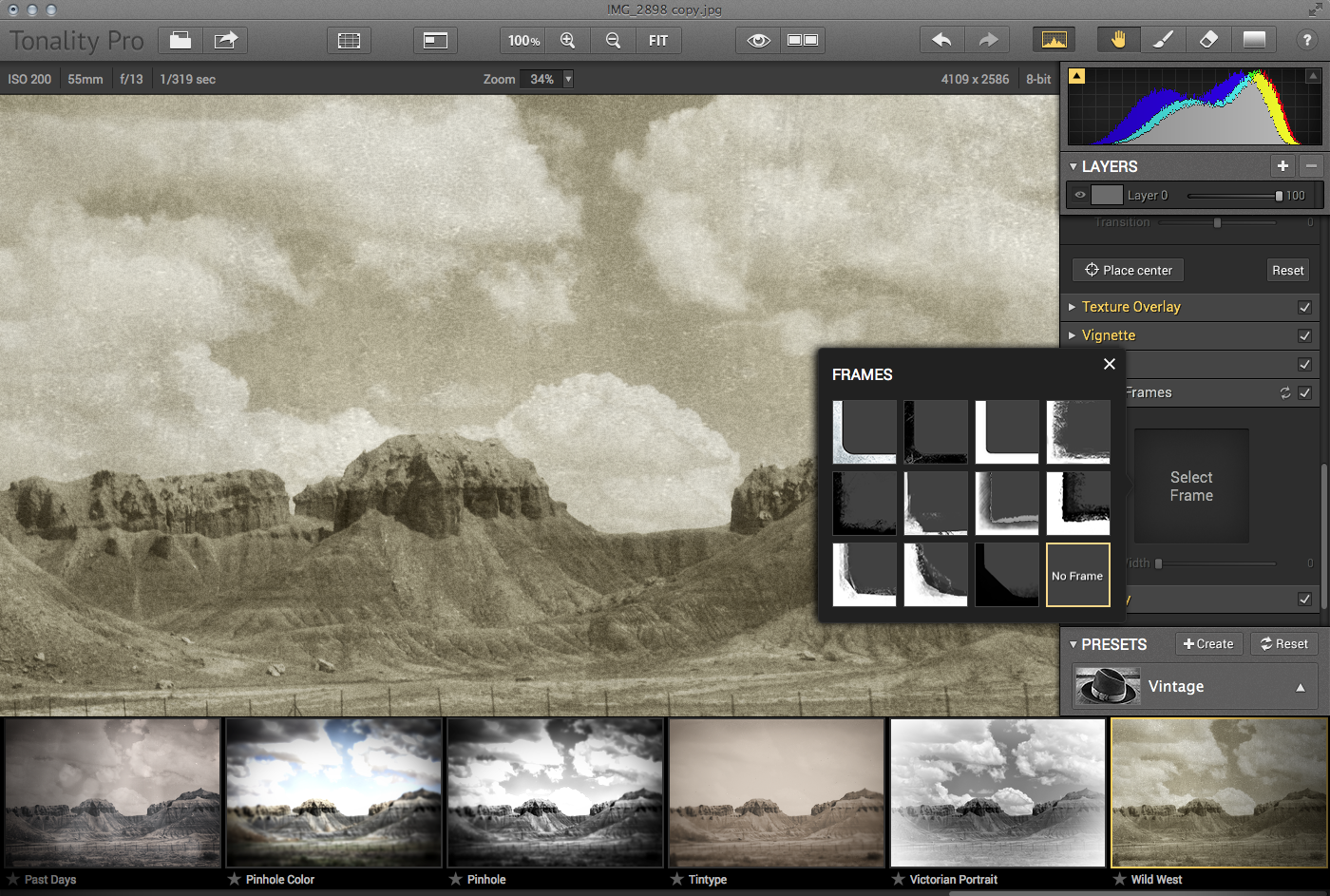
Task: Adjust the frame Width slider
Action: (x=1216, y=563)
